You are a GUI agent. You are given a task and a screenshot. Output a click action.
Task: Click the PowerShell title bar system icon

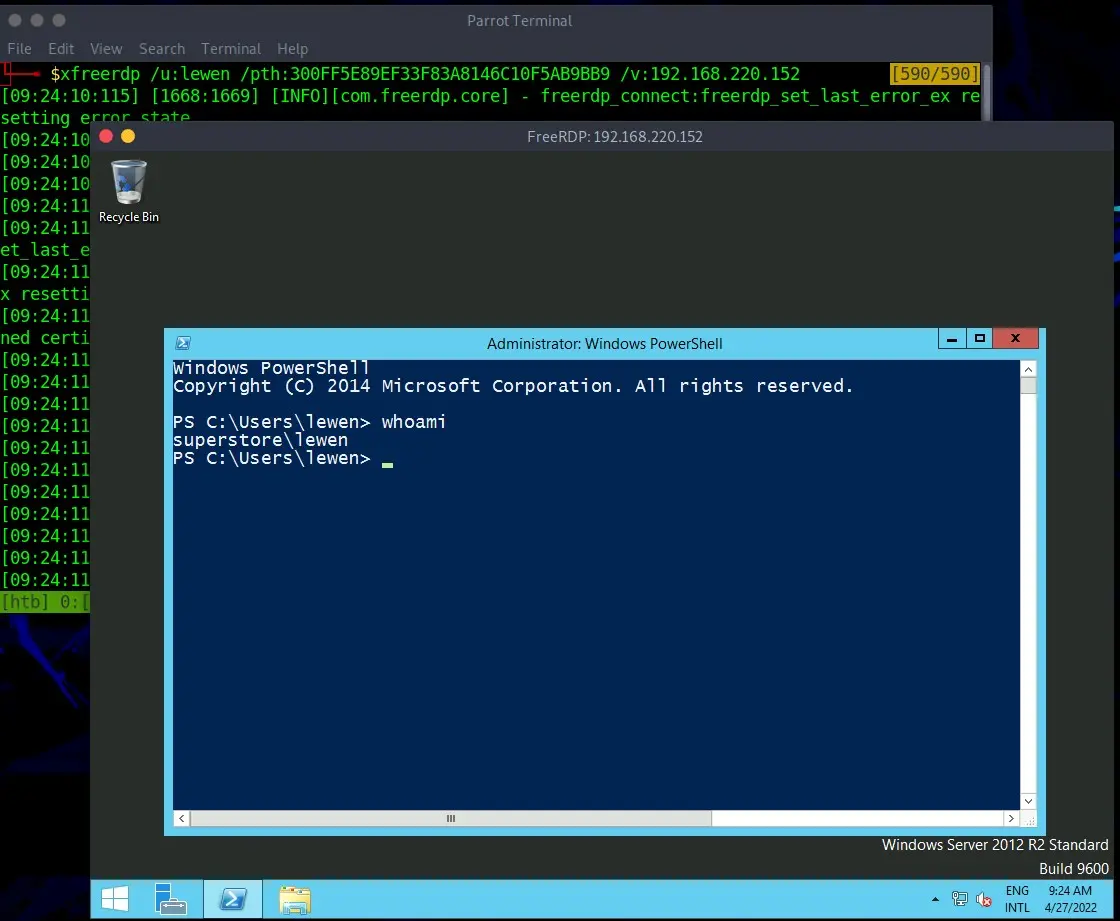pos(183,343)
